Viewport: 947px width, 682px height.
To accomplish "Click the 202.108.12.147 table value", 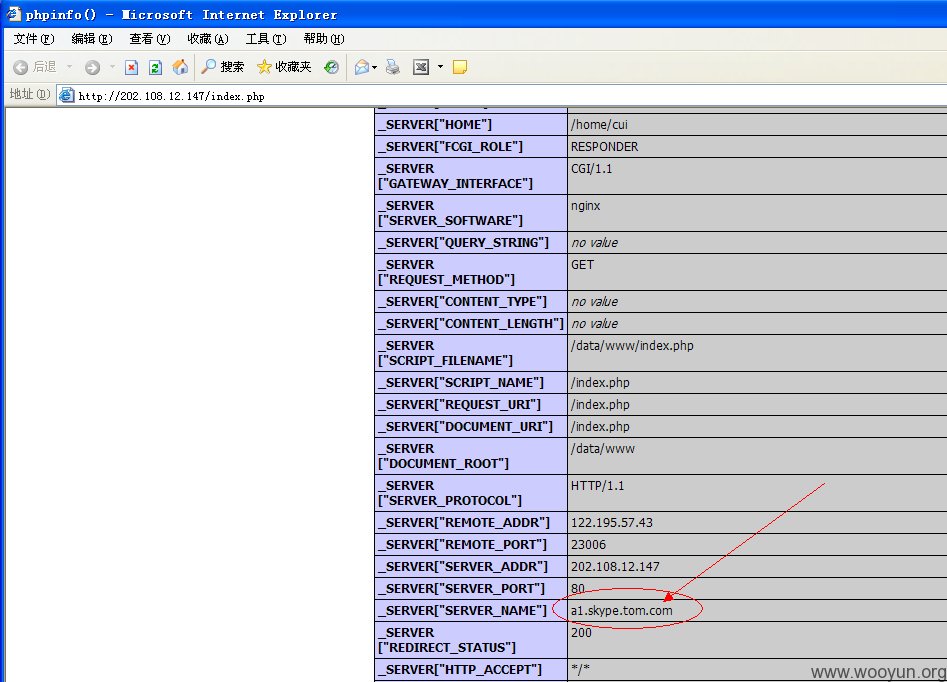I will click(615, 567).
